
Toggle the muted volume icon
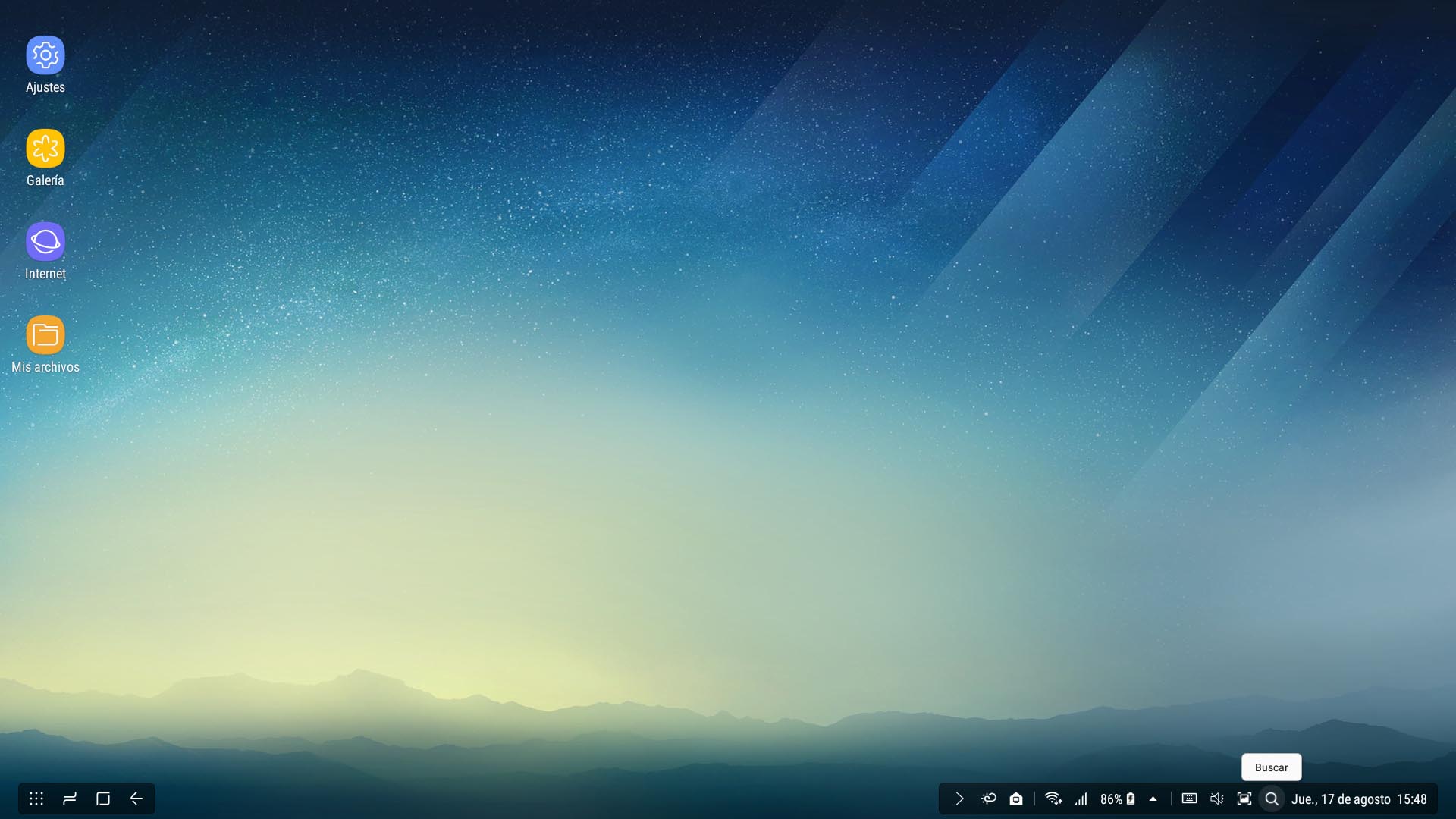[x=1217, y=799]
